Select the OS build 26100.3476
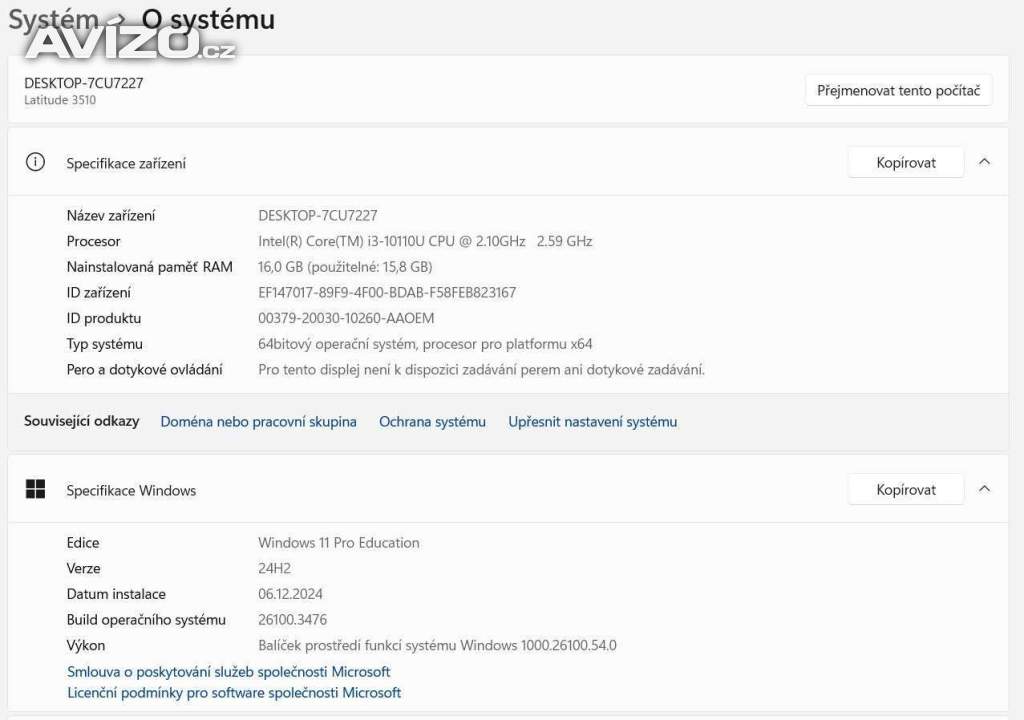The width and height of the screenshot is (1024, 720). [293, 619]
